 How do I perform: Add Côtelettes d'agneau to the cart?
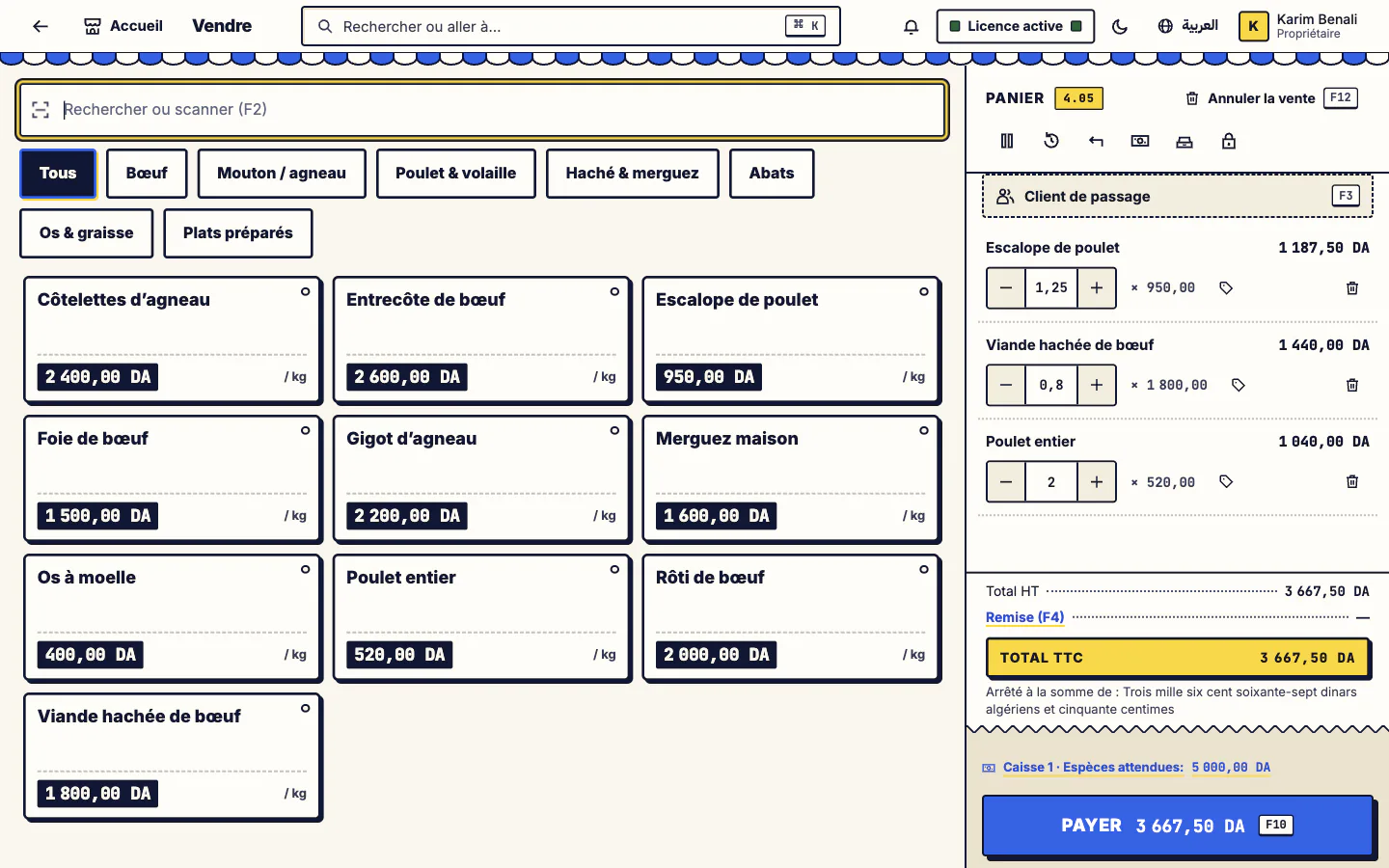tap(173, 339)
